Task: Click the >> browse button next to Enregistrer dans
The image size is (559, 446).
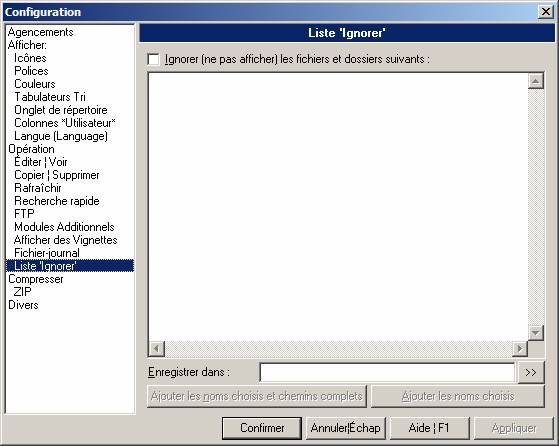Action: click(x=531, y=373)
